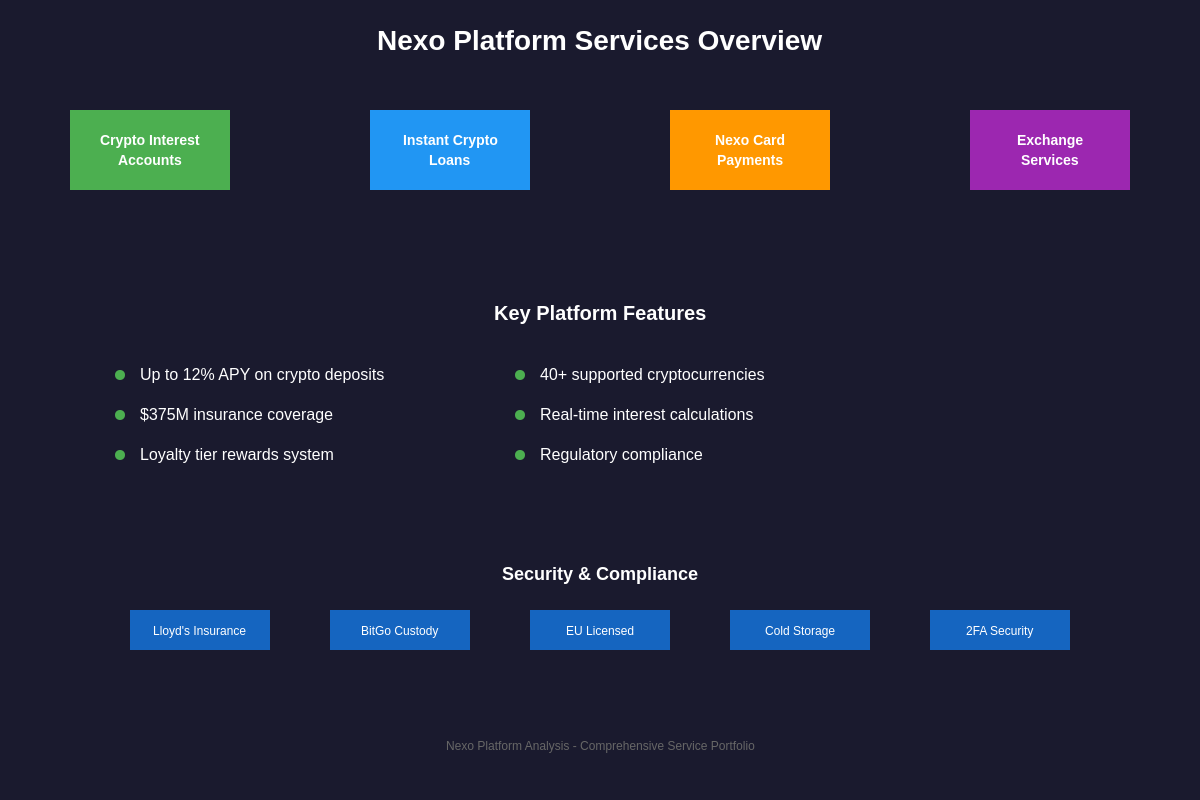1200x800 pixels.
Task: Click green bullet beside $375M insurance item
Action: coord(120,415)
